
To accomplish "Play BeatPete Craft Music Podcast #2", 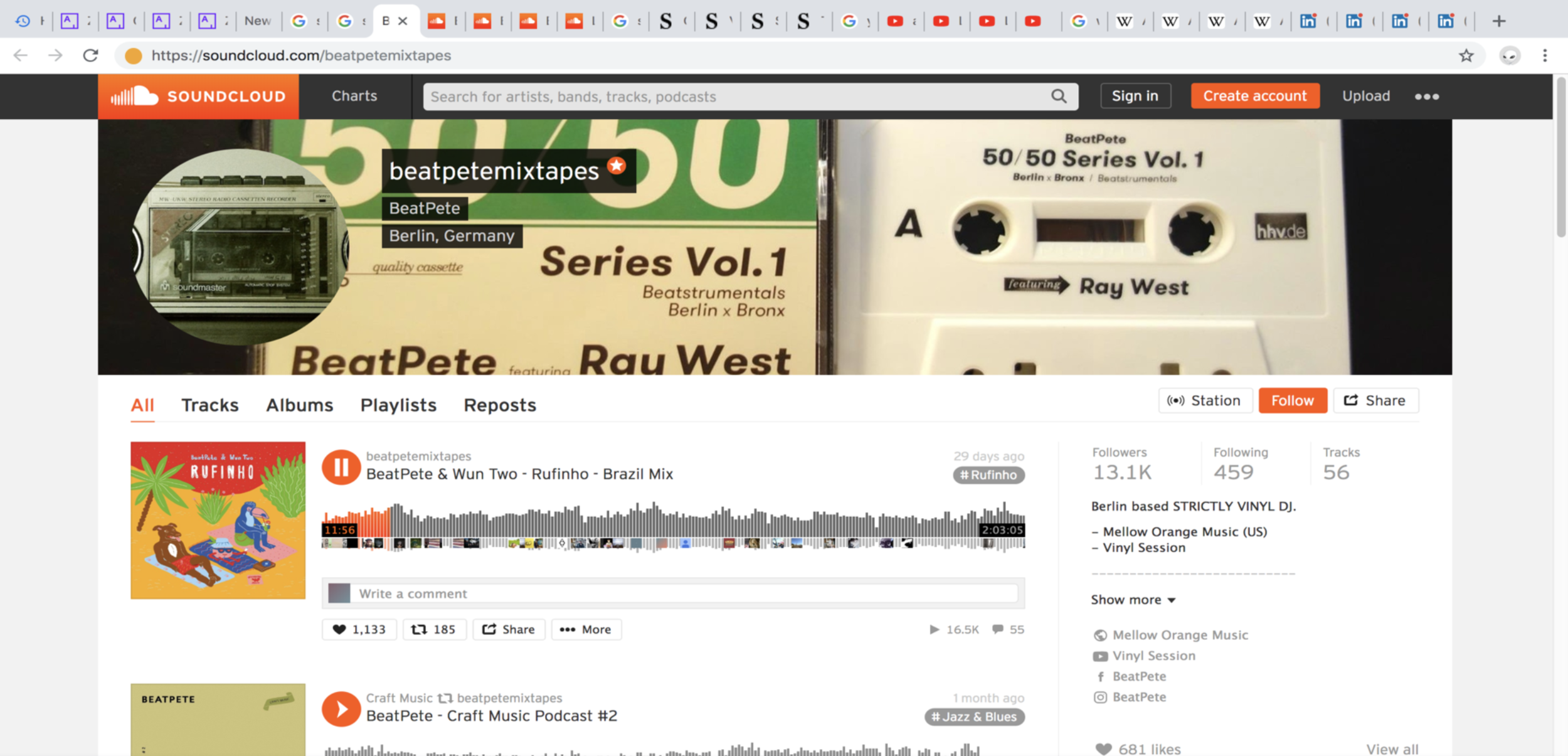I will [341, 709].
